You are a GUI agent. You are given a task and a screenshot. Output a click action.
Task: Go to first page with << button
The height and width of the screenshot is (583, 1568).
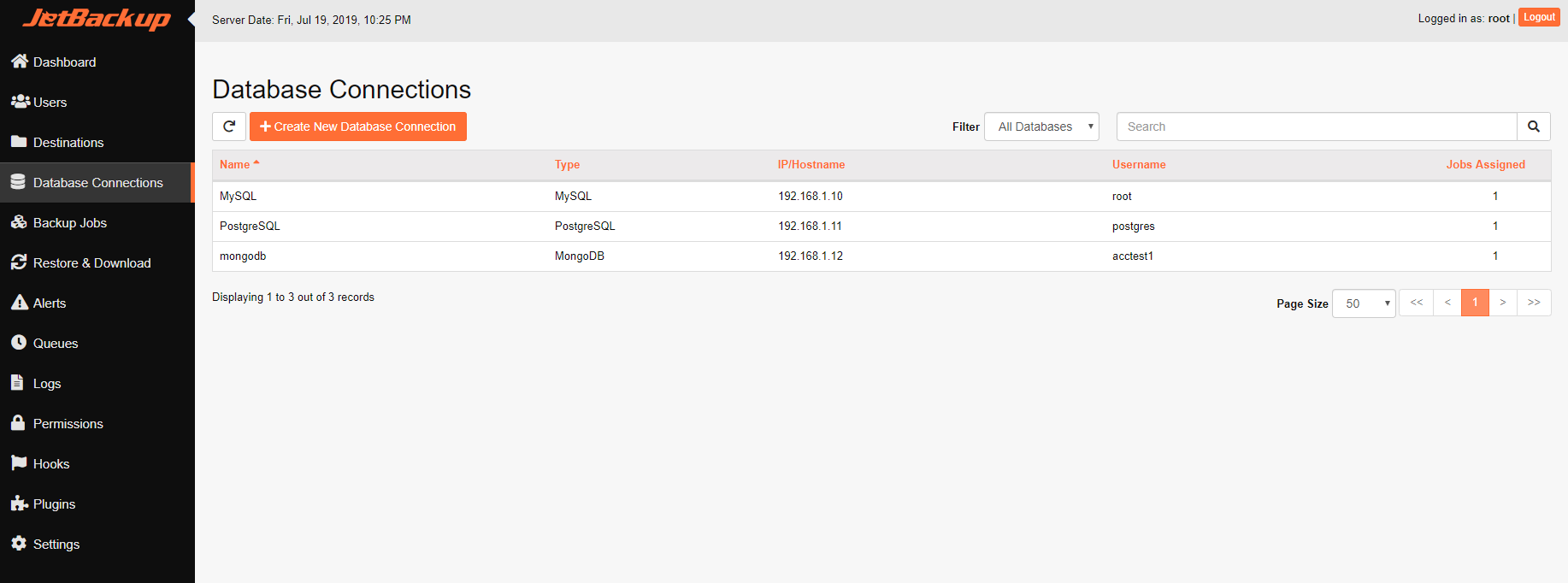coord(1417,303)
